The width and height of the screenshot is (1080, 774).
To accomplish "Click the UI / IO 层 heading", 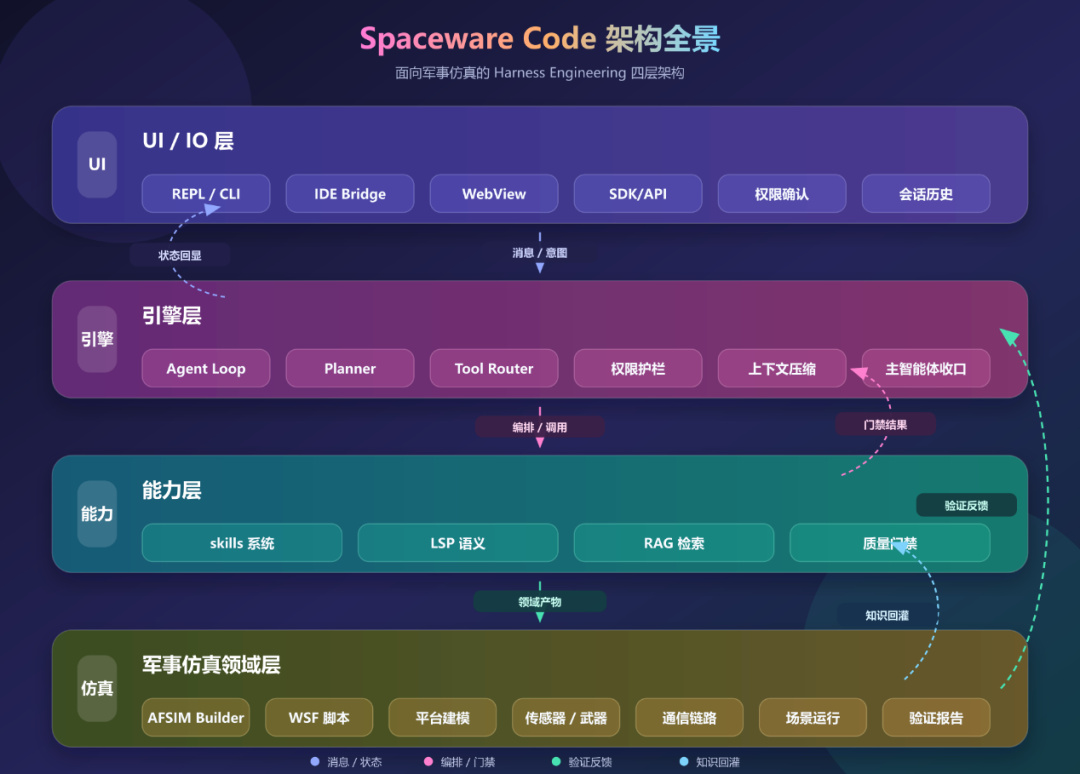I will [188, 140].
